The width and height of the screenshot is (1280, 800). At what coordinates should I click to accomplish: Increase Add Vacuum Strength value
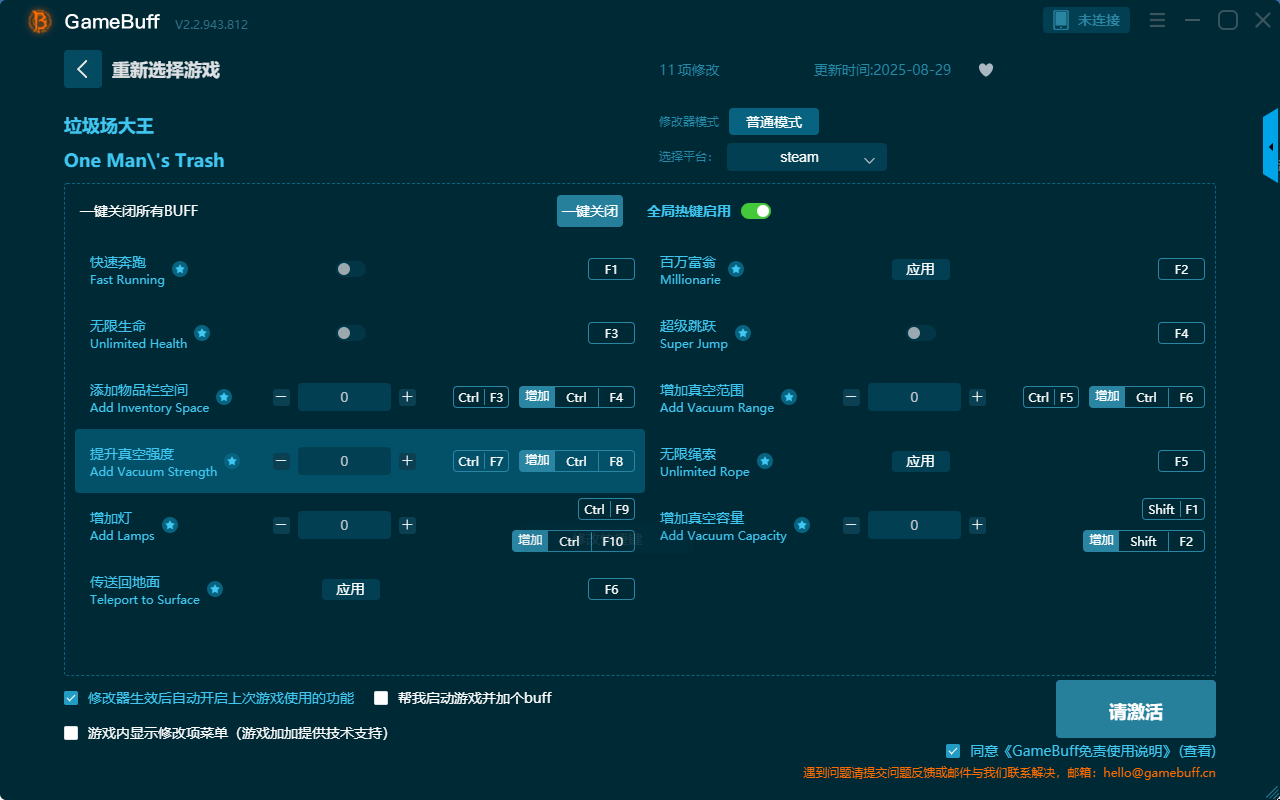click(x=407, y=461)
